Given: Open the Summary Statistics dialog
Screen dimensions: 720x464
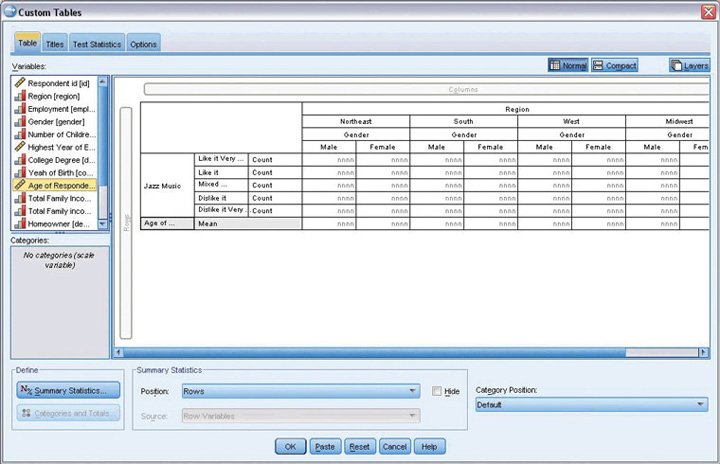Looking at the screenshot, I should 68,390.
